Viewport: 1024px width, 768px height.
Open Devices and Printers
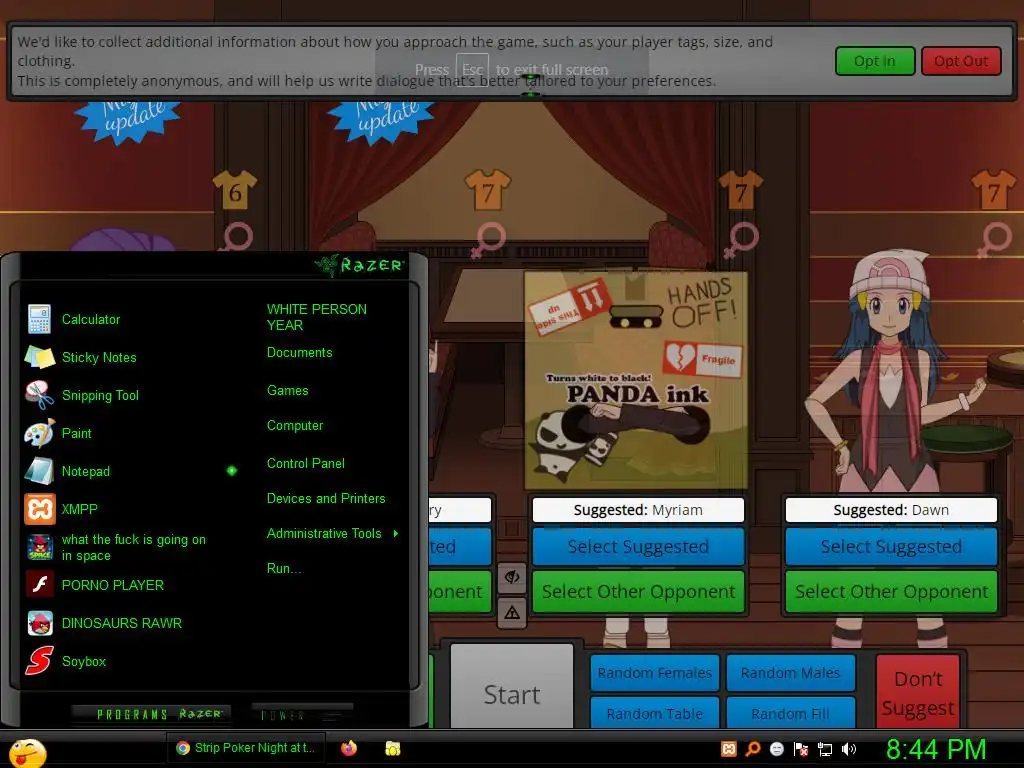[x=326, y=499]
